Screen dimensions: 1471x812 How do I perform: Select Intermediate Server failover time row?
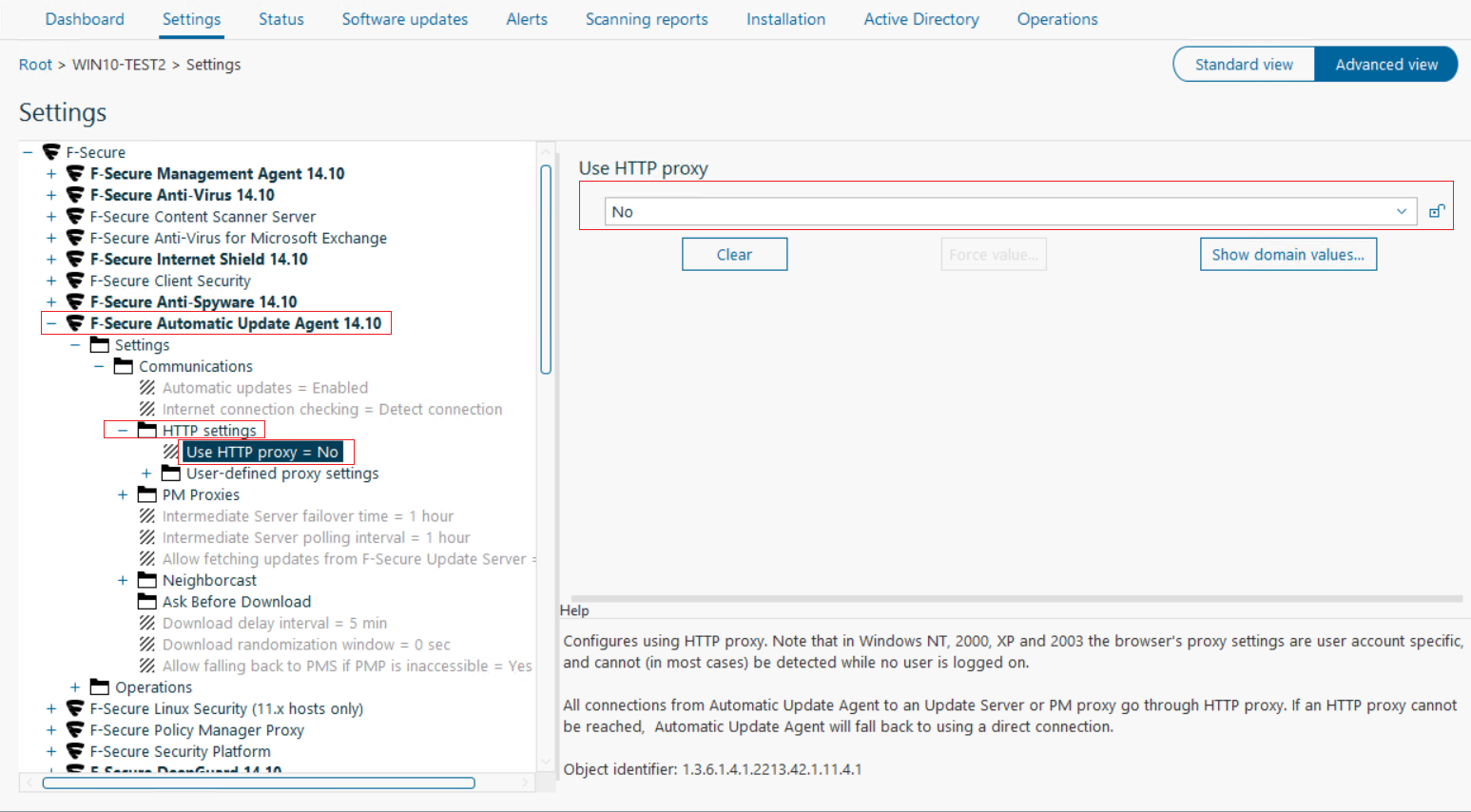(x=307, y=515)
